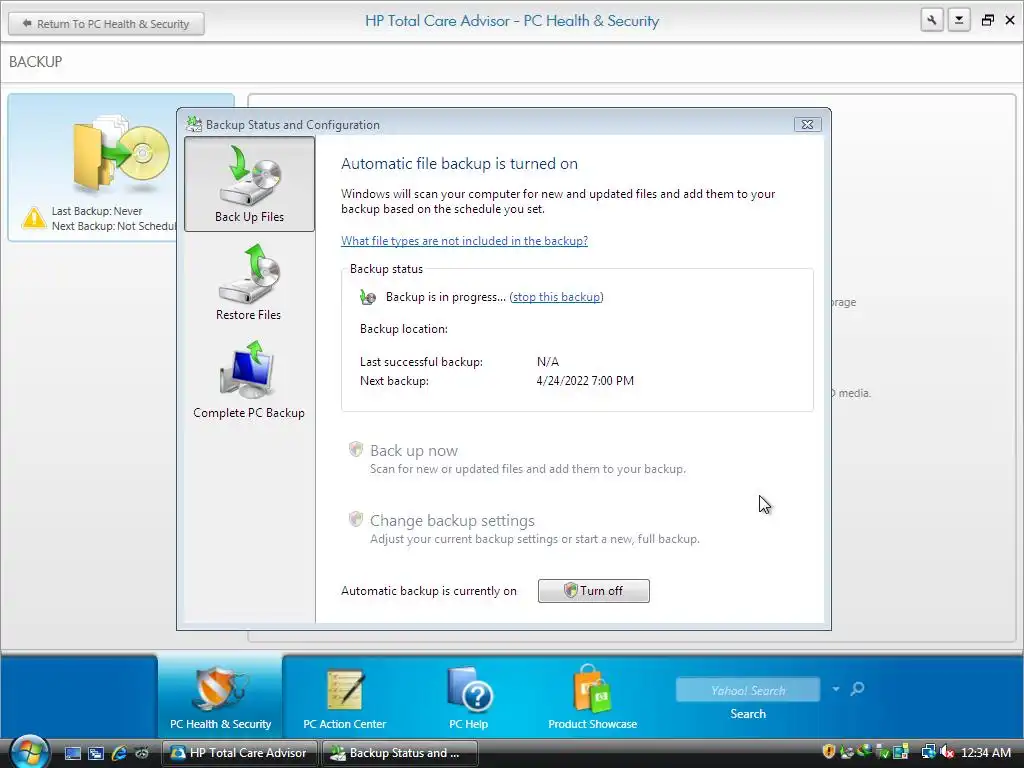Click the magnifying glass search icon
This screenshot has height=768, width=1024.
pyautogui.click(x=857, y=689)
